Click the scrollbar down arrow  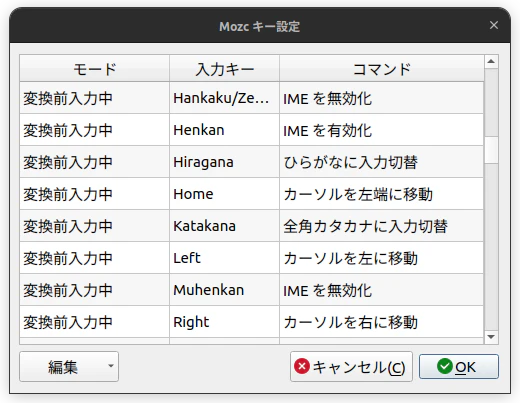coord(491,337)
